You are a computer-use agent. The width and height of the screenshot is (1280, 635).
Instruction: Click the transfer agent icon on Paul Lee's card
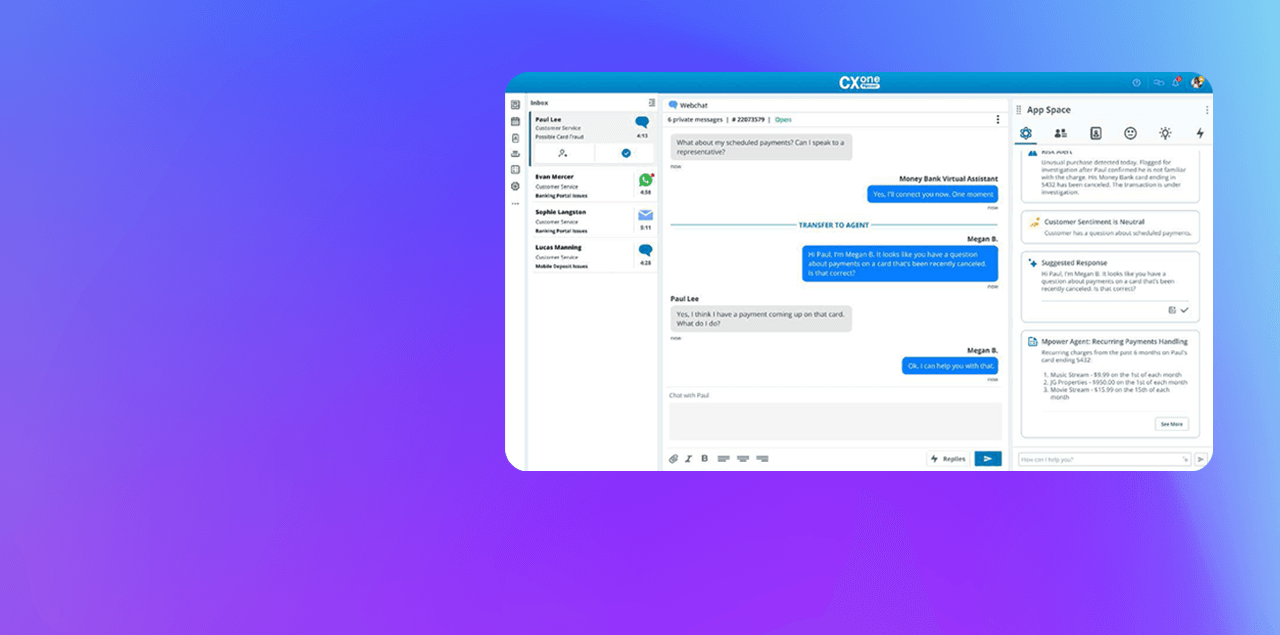tap(563, 154)
